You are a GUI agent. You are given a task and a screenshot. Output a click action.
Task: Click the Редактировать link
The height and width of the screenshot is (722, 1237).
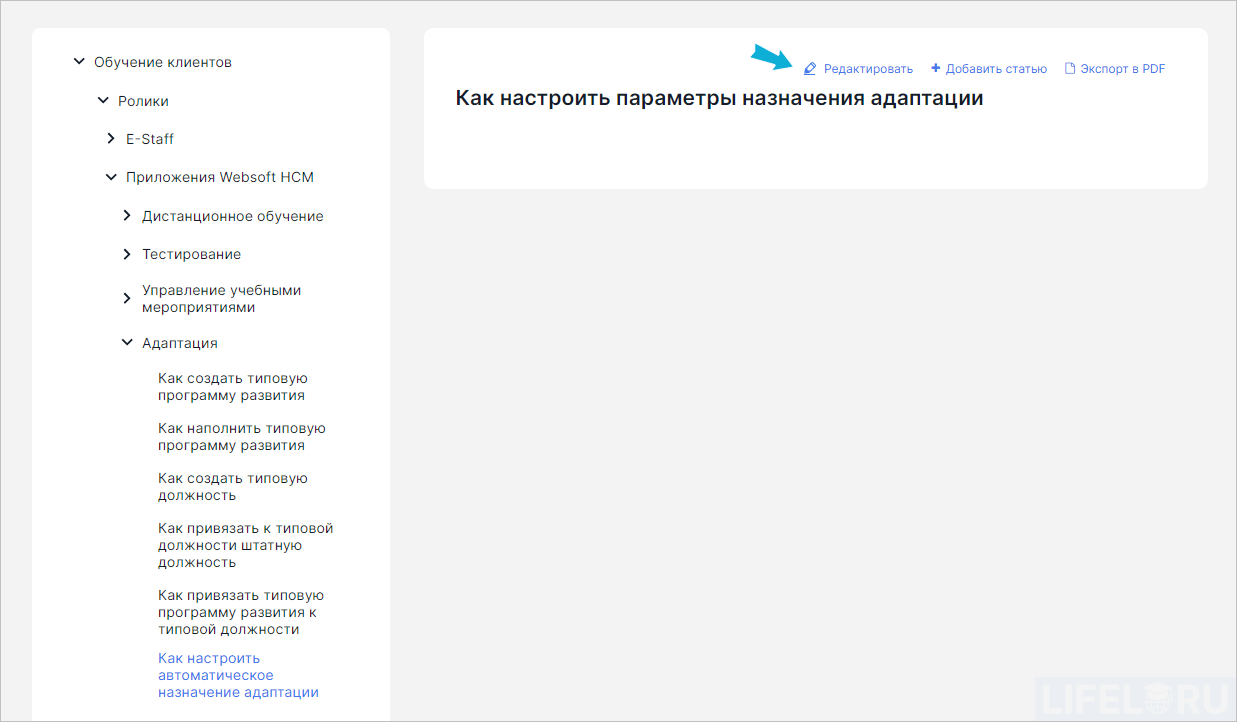coord(867,68)
